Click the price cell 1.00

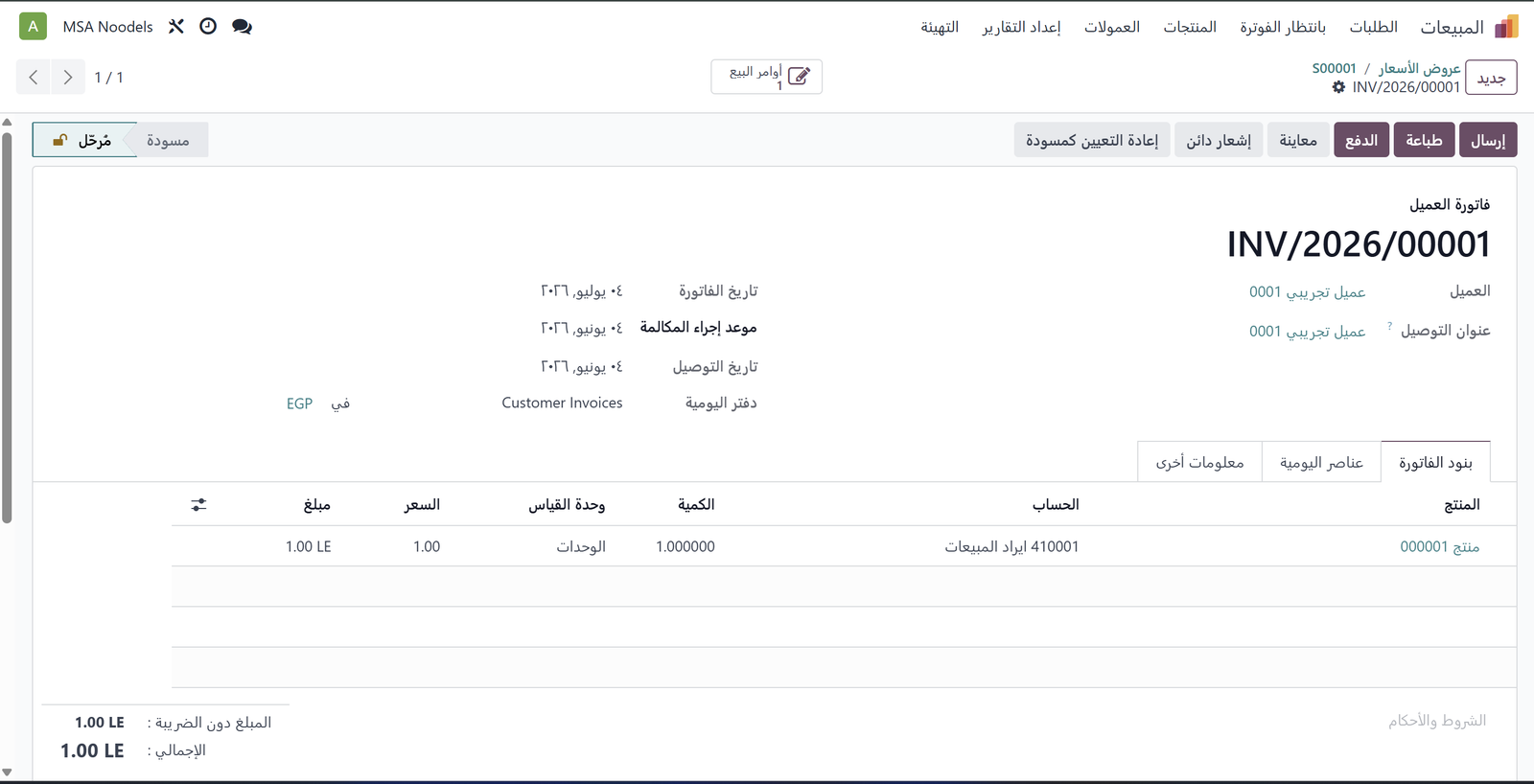tap(427, 546)
